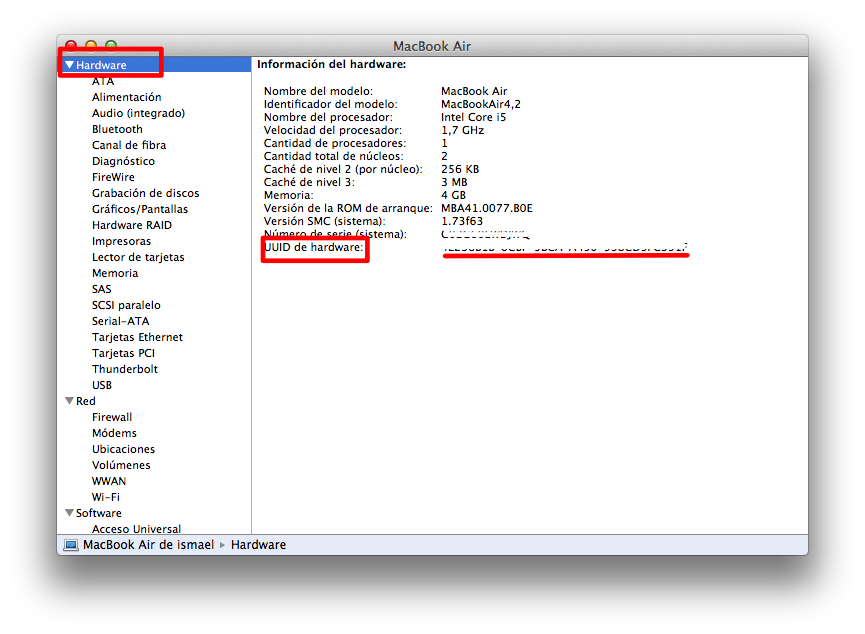Select Lector de tarjetas entry
This screenshot has height=634, width=865.
pyautogui.click(x=138, y=257)
